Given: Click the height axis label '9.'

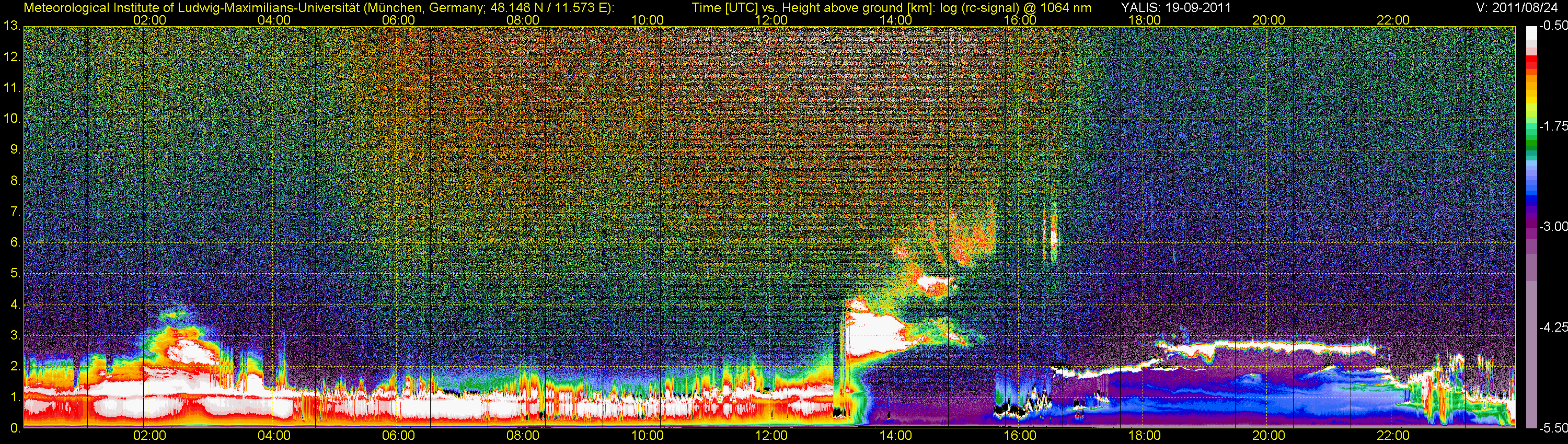Looking at the screenshot, I should pyautogui.click(x=15, y=149).
